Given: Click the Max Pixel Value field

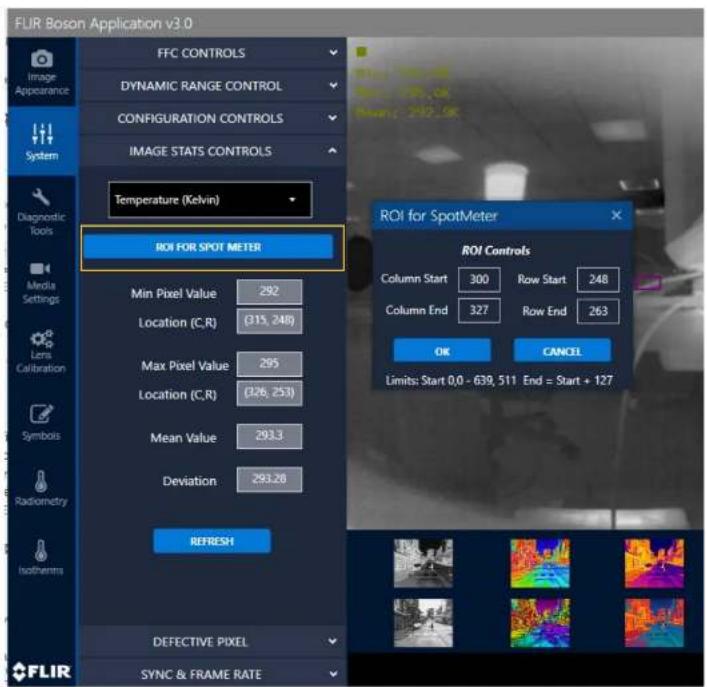Looking at the screenshot, I should point(269,364).
